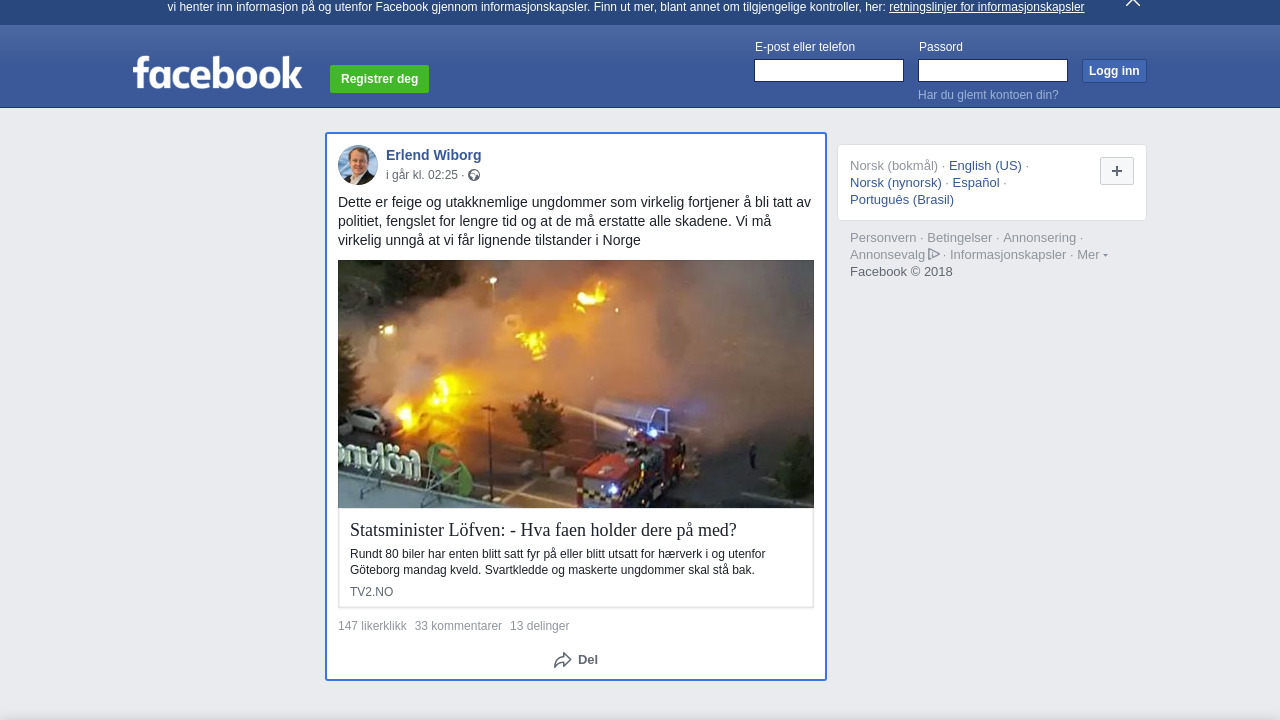
Task: Open Erlend Wiborg name link
Action: [x=434, y=155]
